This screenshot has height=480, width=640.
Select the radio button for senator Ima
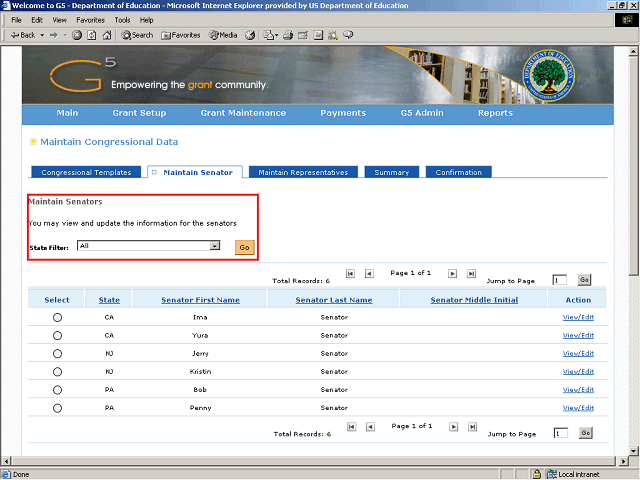(57, 317)
